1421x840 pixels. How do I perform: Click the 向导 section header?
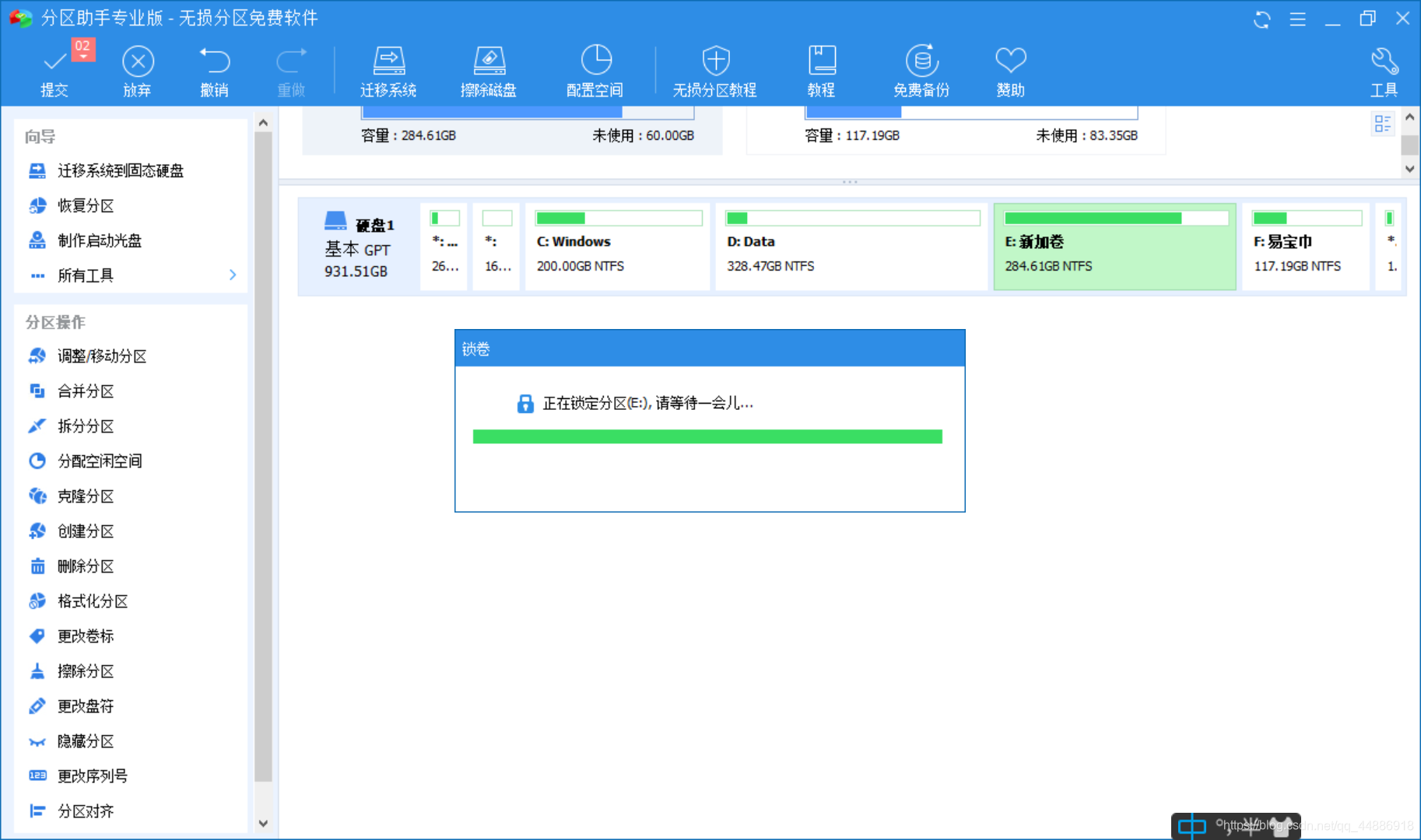(x=40, y=137)
